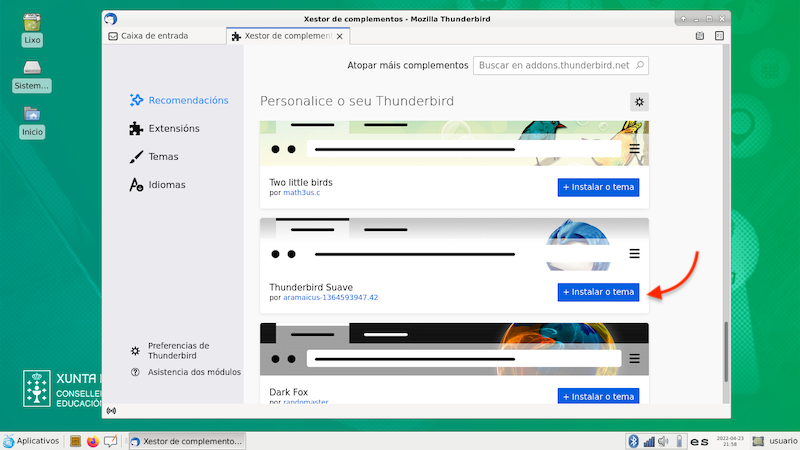Click the es keyboard layout indicator
Screen dimensions: 800x450
pyautogui.click(x=699, y=442)
